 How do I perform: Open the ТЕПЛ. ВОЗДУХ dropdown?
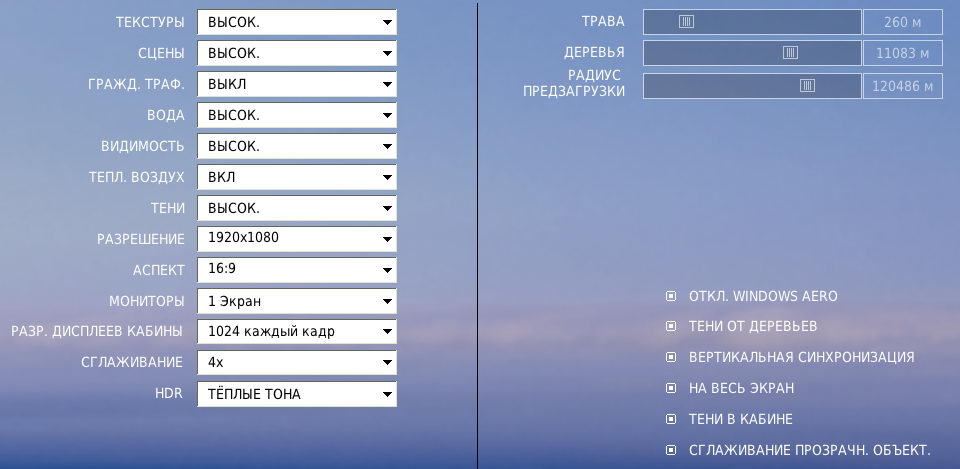coord(297,177)
